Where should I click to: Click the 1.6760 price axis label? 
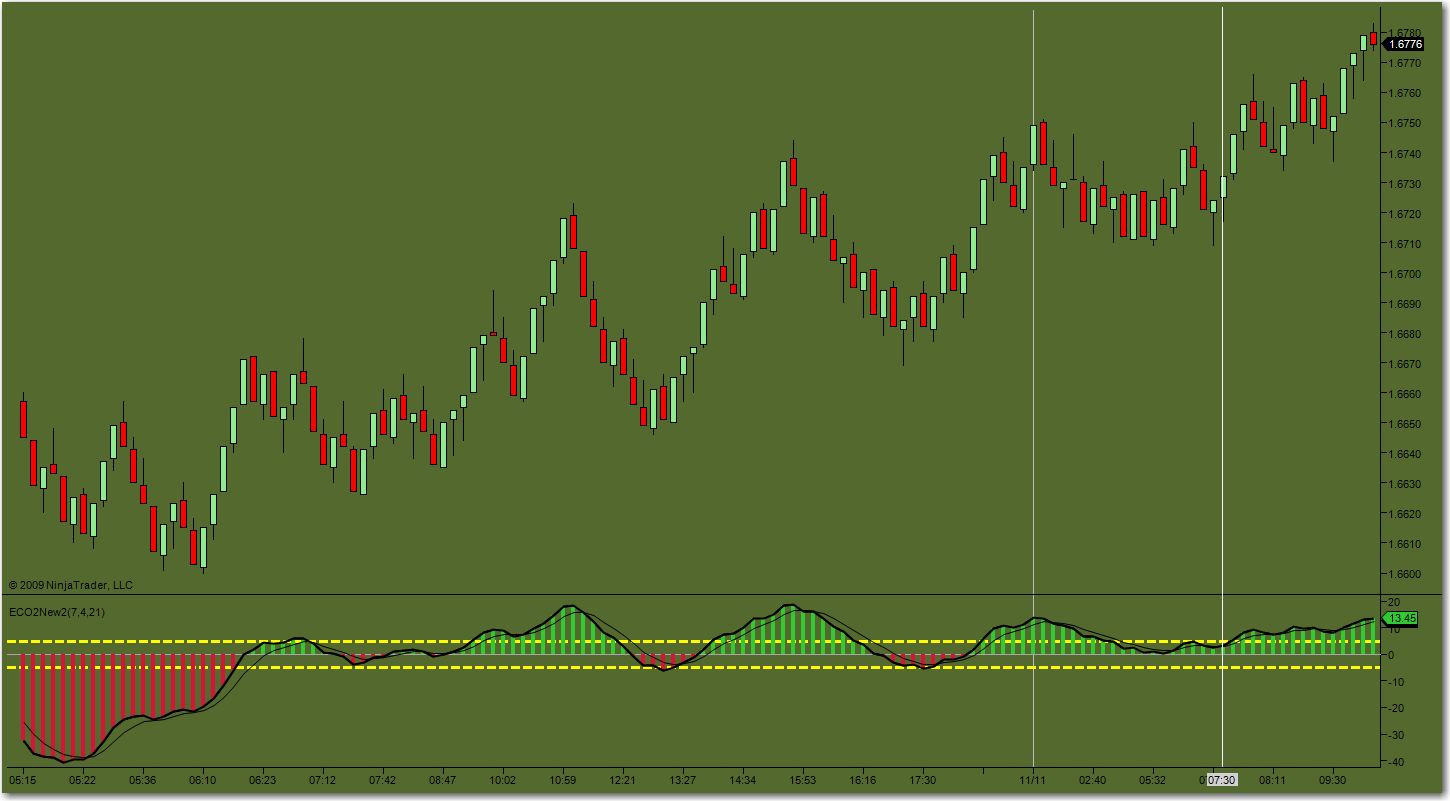(1405, 93)
